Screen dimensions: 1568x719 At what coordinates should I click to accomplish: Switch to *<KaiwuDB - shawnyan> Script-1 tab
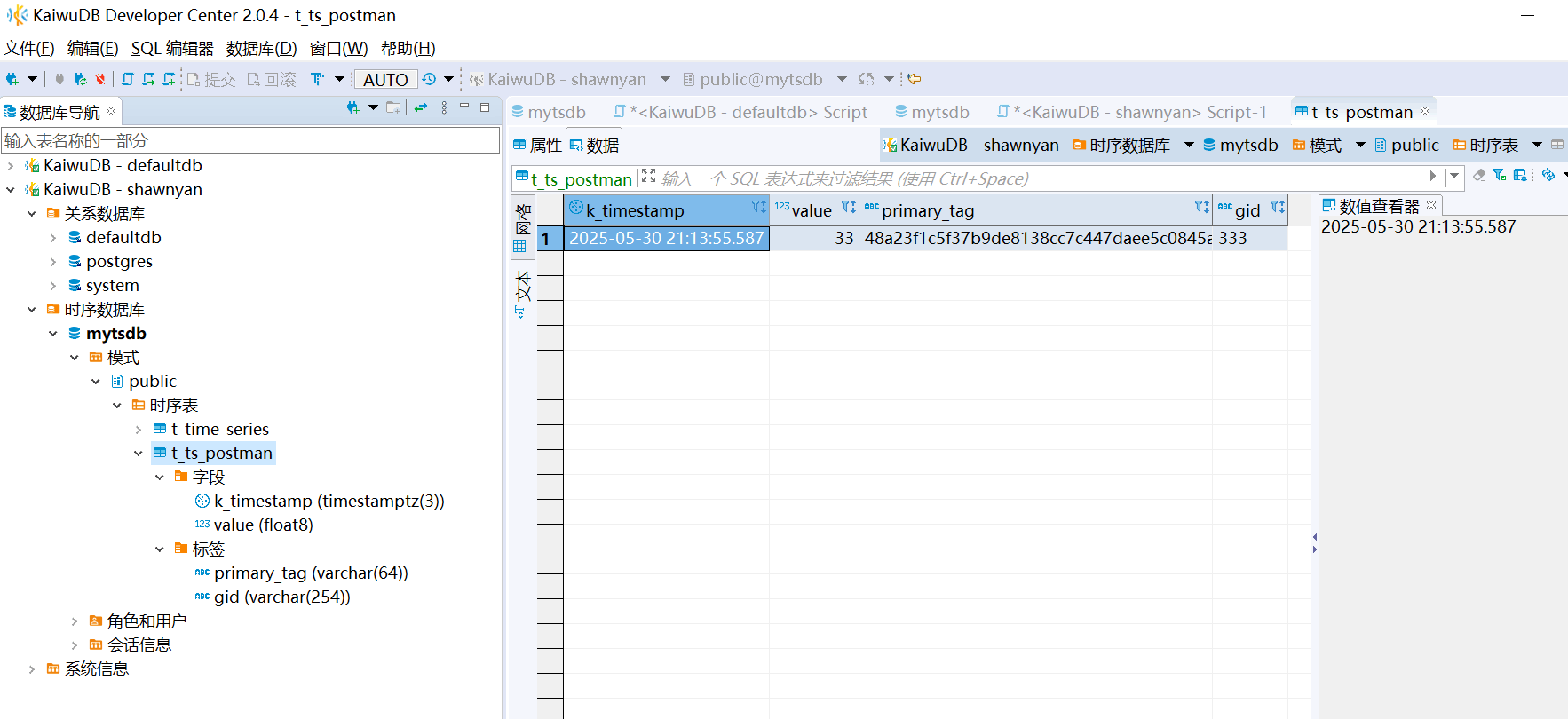pos(1131,112)
